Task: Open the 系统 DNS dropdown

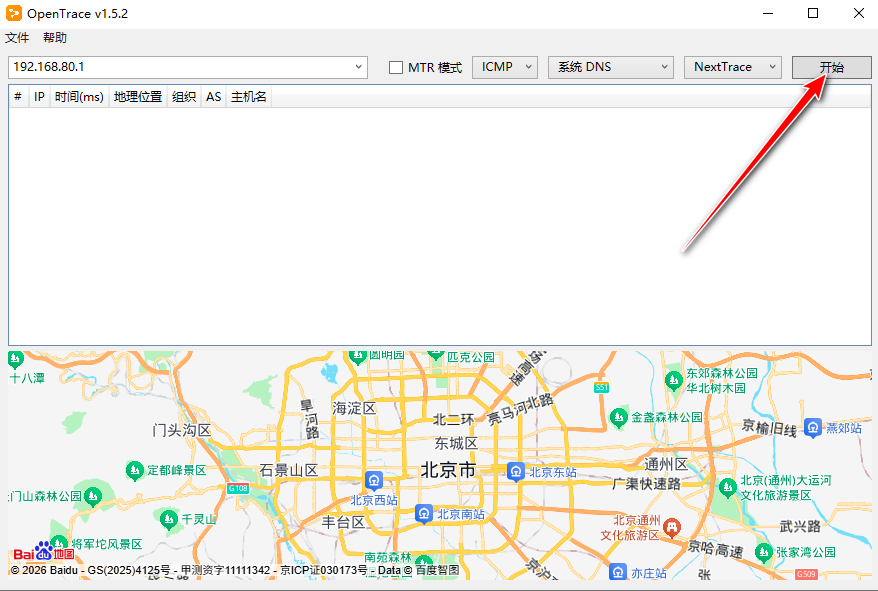Action: click(610, 67)
